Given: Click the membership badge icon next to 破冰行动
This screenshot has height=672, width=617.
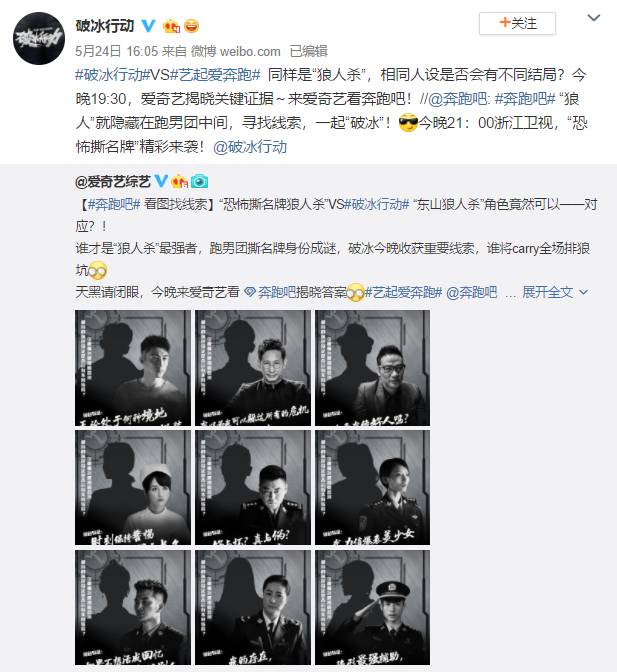Looking at the screenshot, I should click(171, 26).
